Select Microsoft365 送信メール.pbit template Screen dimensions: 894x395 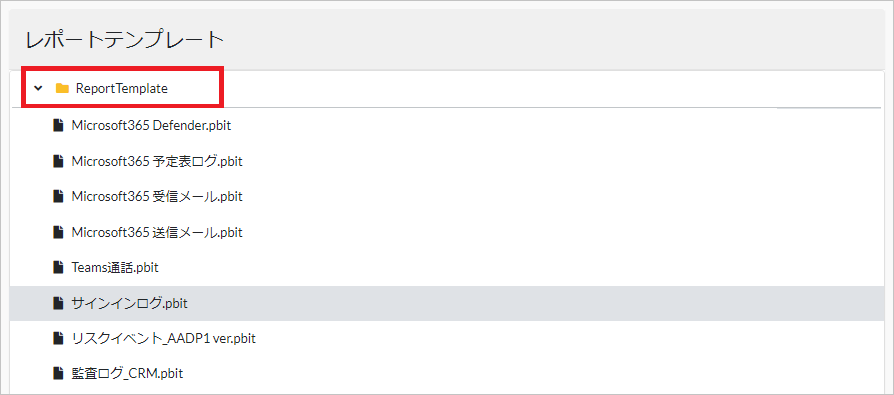pyautogui.click(x=157, y=232)
